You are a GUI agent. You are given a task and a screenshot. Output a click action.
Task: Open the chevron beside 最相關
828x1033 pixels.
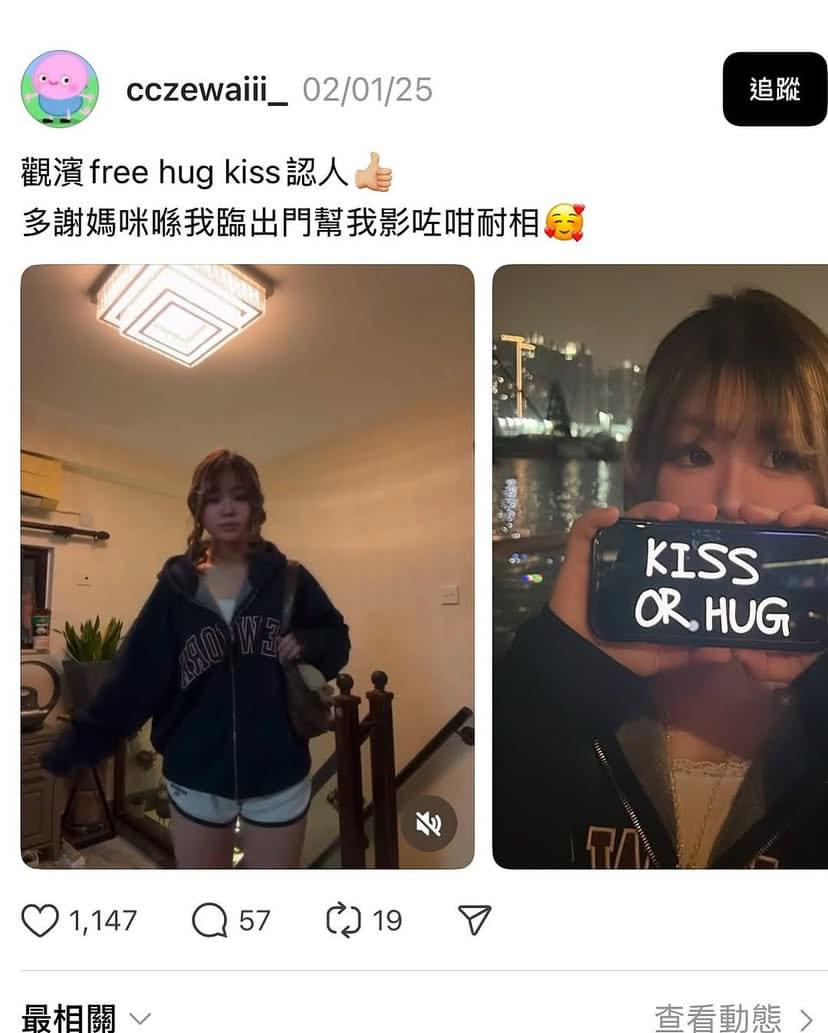(x=140, y=1019)
